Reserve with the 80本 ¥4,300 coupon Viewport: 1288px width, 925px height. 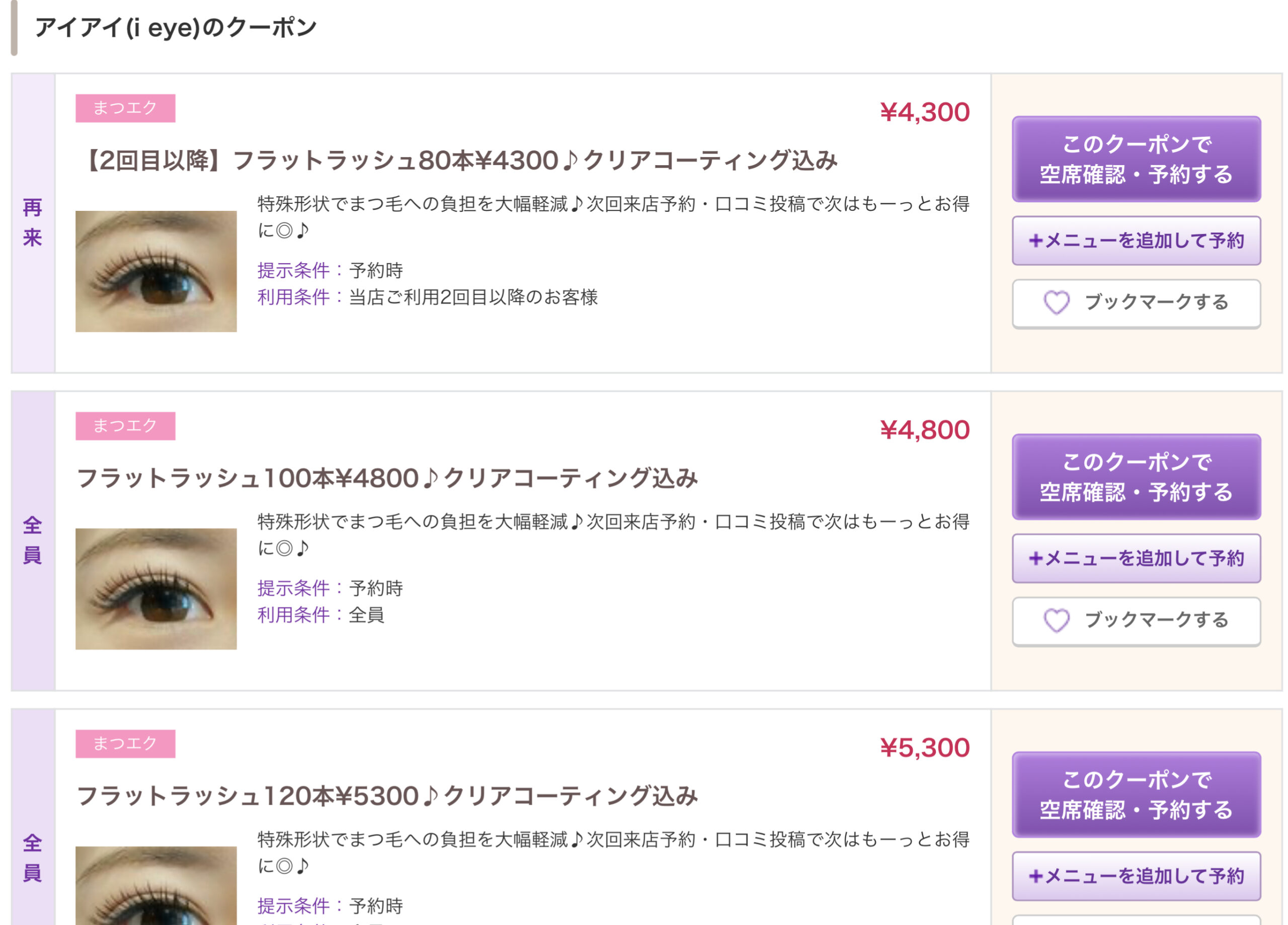(x=1136, y=159)
